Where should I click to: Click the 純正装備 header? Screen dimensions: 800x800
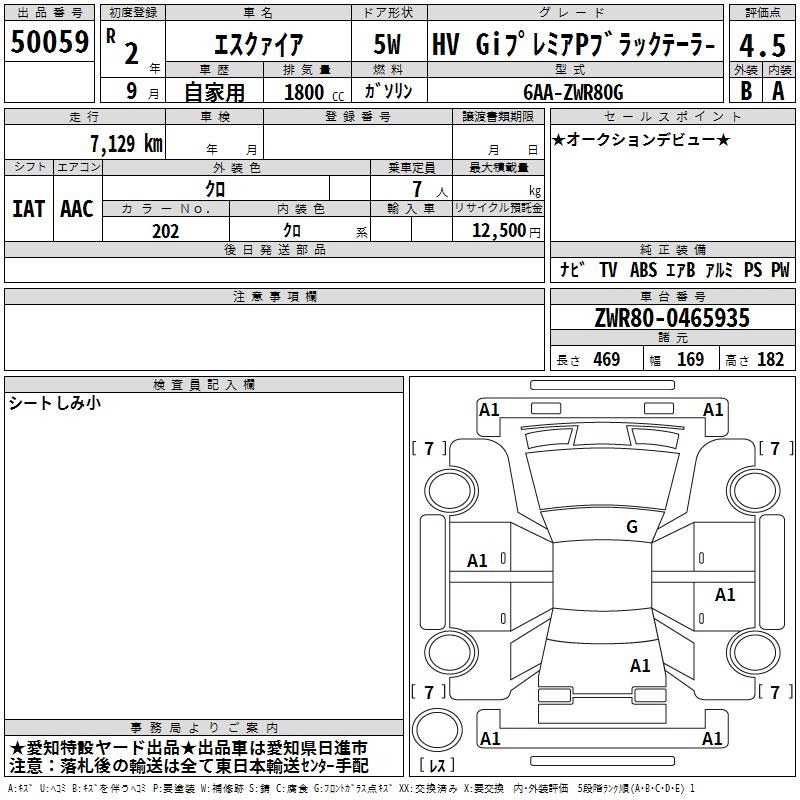672,249
